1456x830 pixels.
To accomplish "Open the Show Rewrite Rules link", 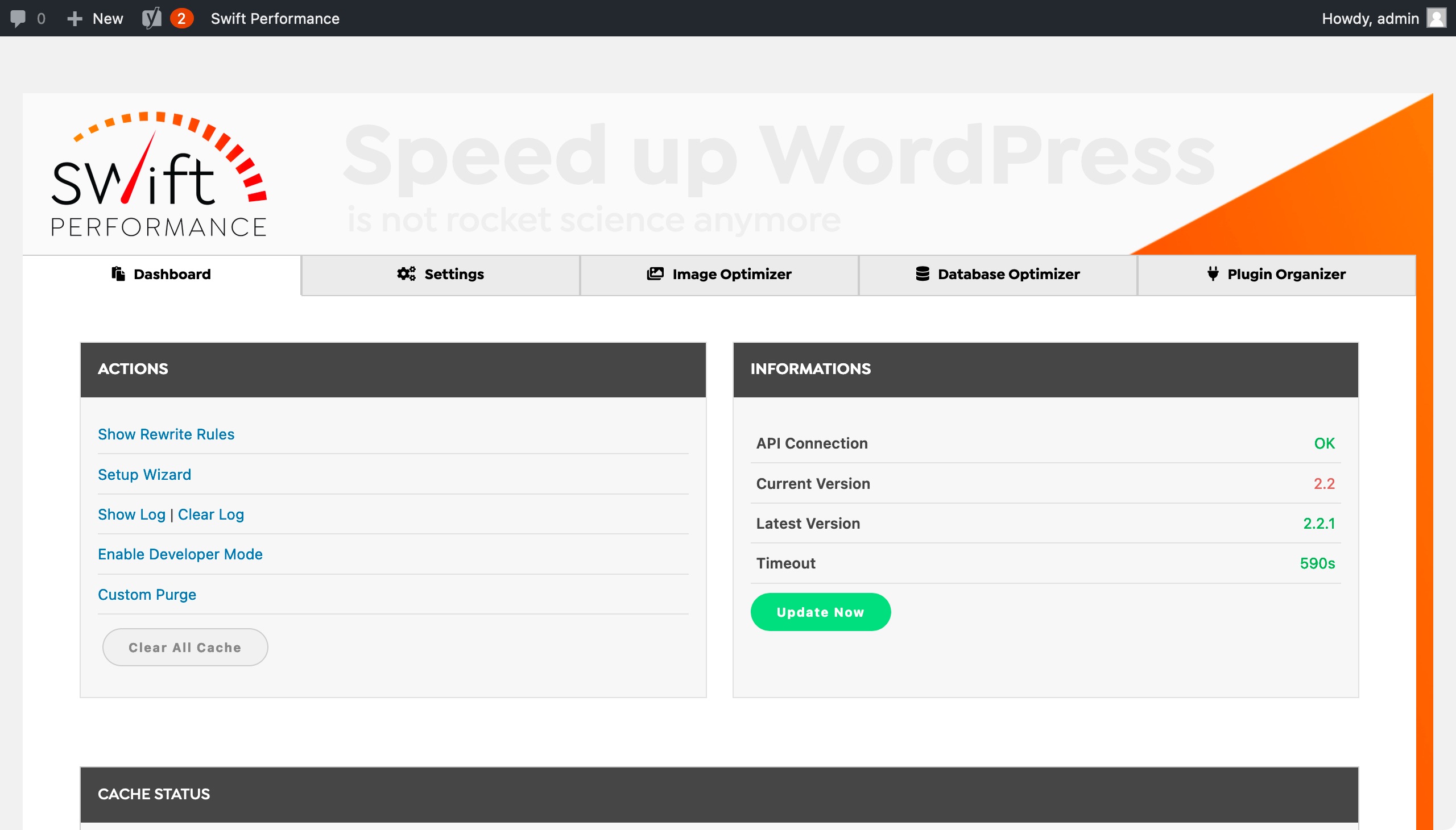I will click(x=166, y=434).
